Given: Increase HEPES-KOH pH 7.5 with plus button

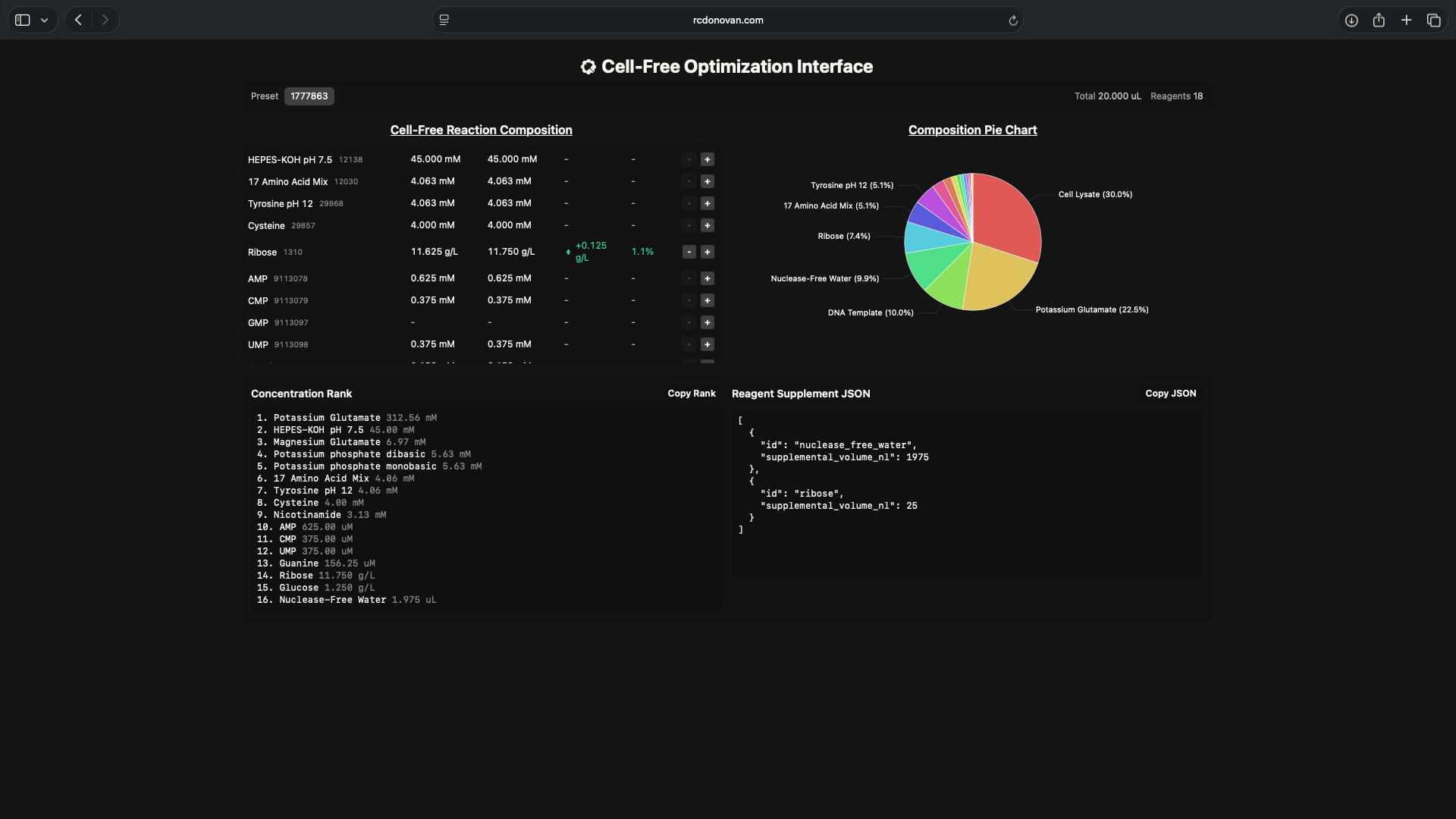Looking at the screenshot, I should (707, 159).
